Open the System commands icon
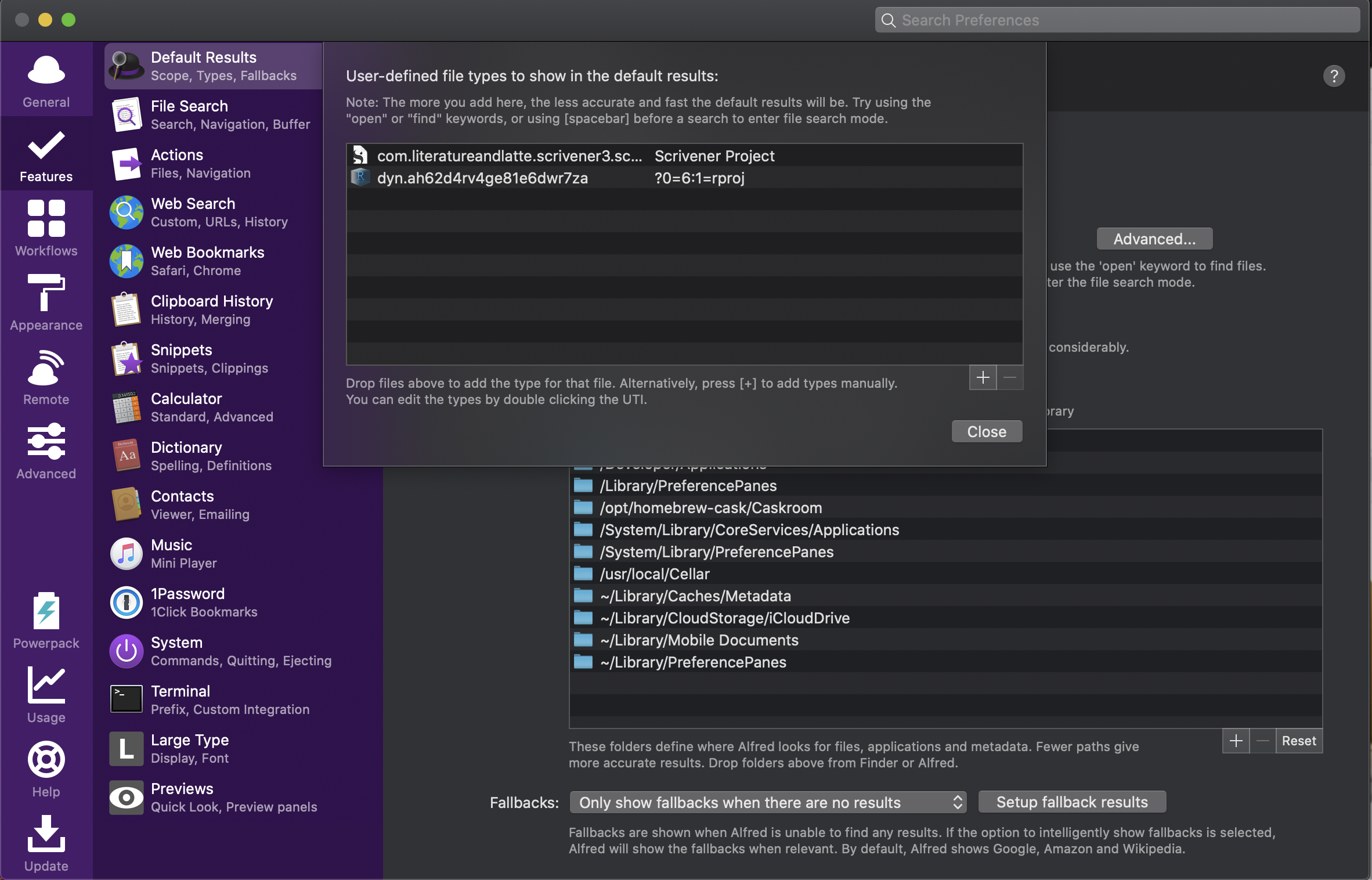 127,651
